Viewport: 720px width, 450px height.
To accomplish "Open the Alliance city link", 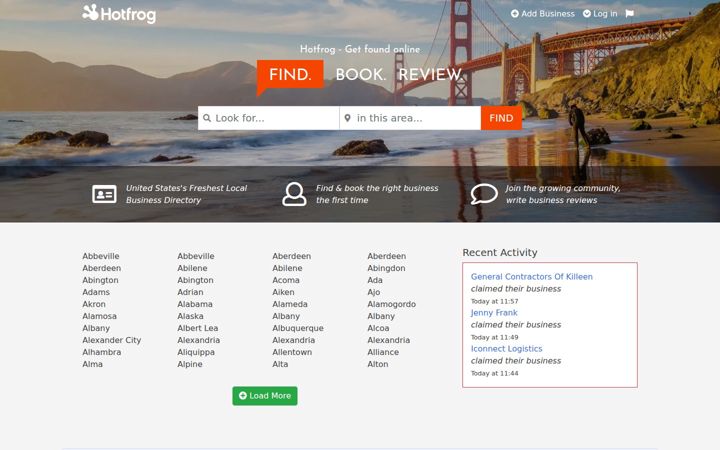I will [x=383, y=352].
